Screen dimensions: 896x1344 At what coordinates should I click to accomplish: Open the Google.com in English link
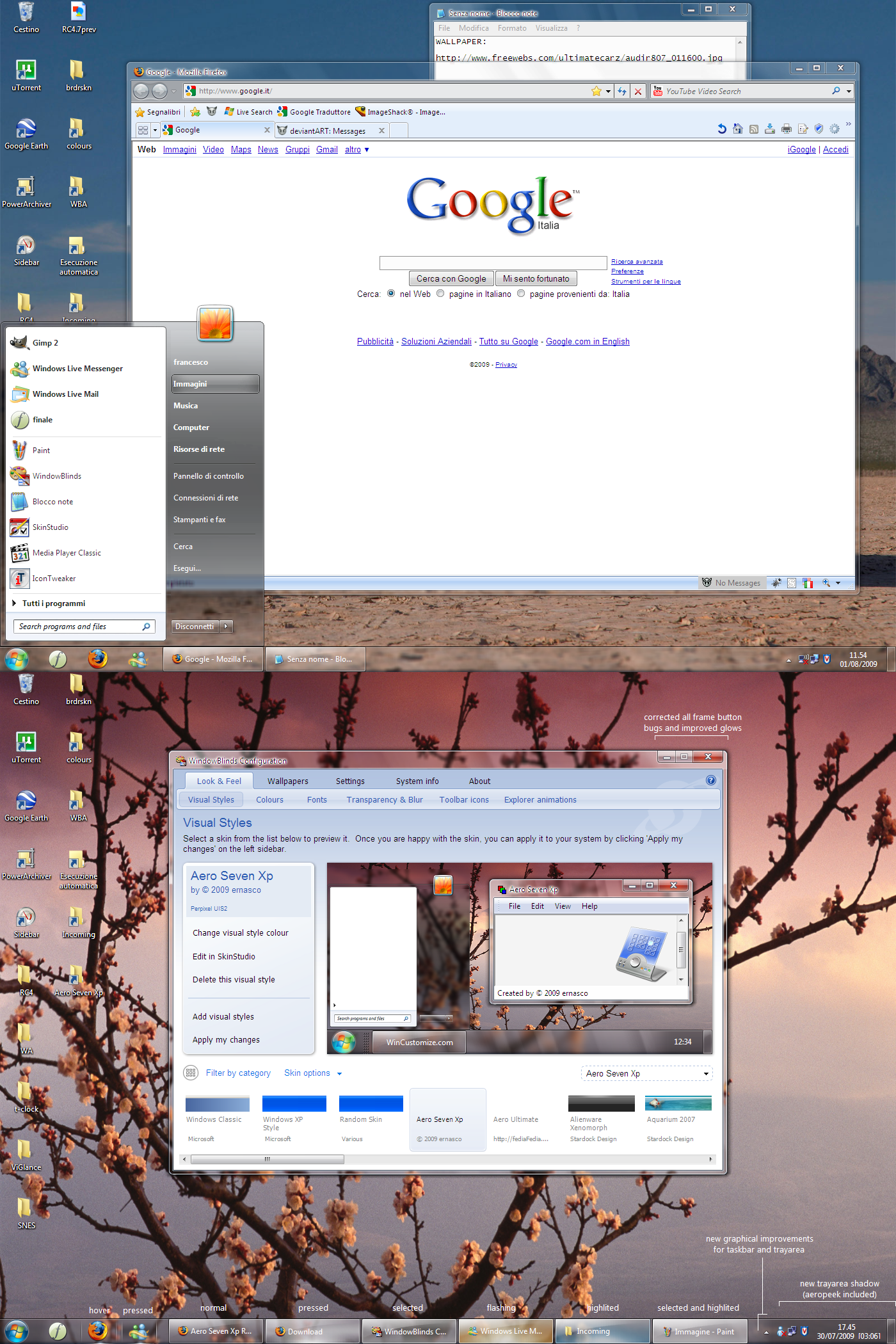tap(588, 342)
